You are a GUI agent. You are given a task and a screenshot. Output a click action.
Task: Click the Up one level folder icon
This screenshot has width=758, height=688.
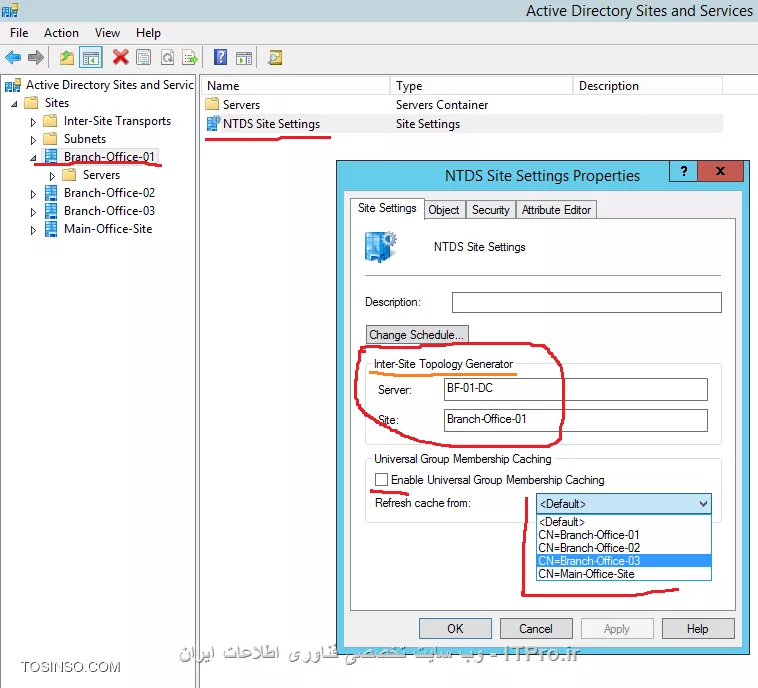(x=67, y=58)
